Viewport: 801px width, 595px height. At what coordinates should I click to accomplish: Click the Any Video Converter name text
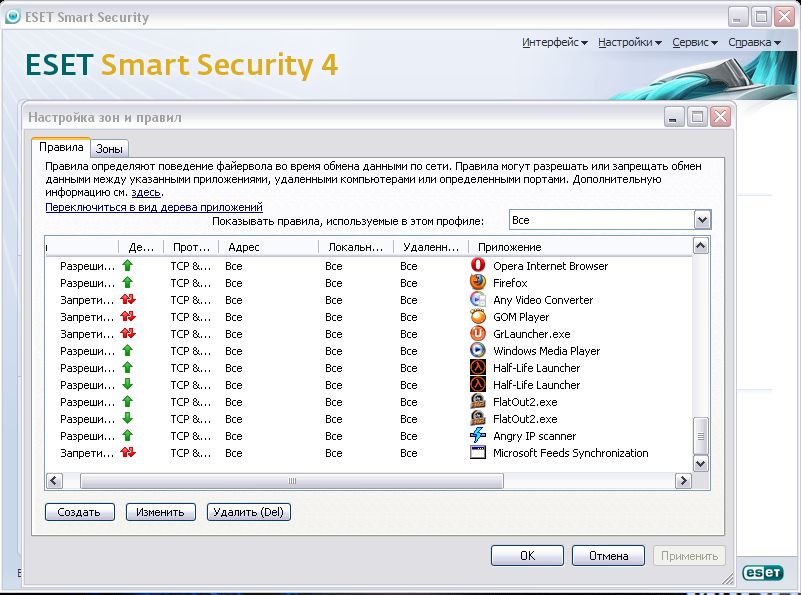point(543,300)
